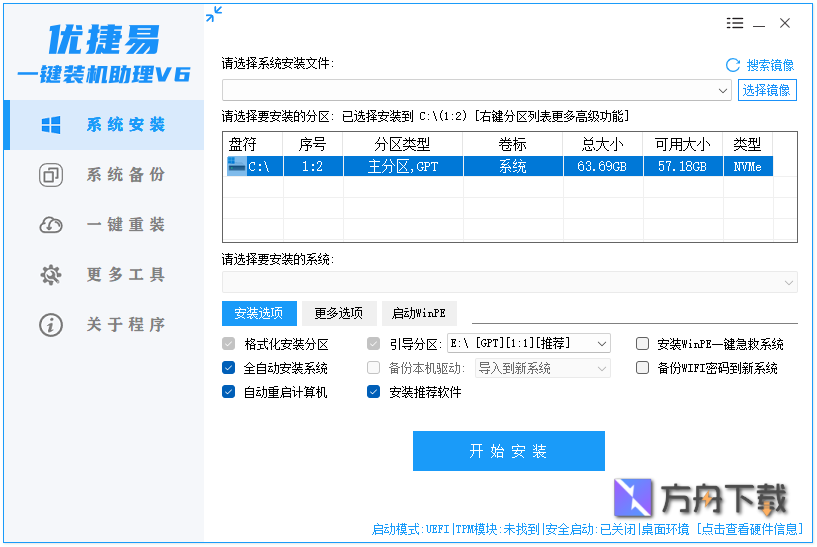Uncheck 全自动安装系统
817x547 pixels.
[x=229, y=368]
